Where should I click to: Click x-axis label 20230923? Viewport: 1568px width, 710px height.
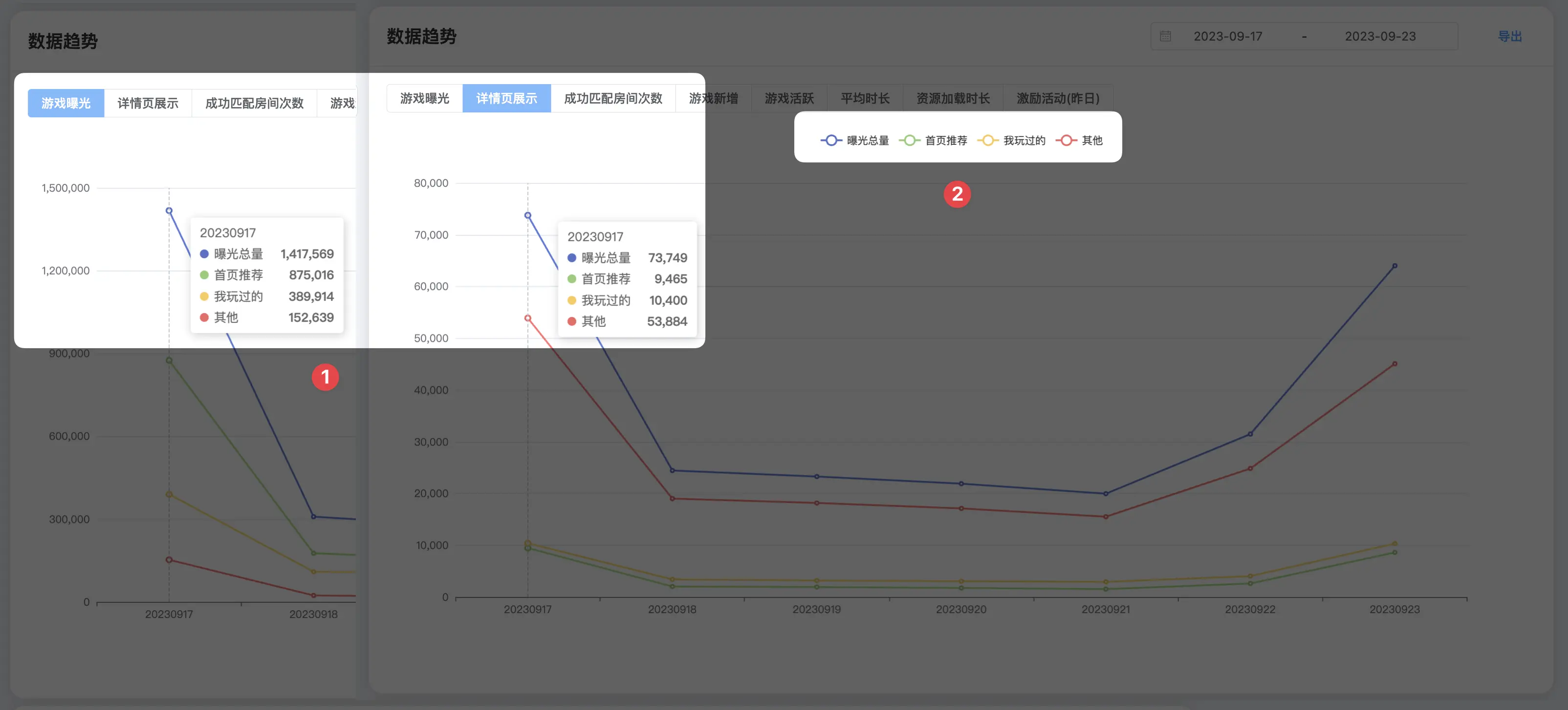[x=1394, y=610]
